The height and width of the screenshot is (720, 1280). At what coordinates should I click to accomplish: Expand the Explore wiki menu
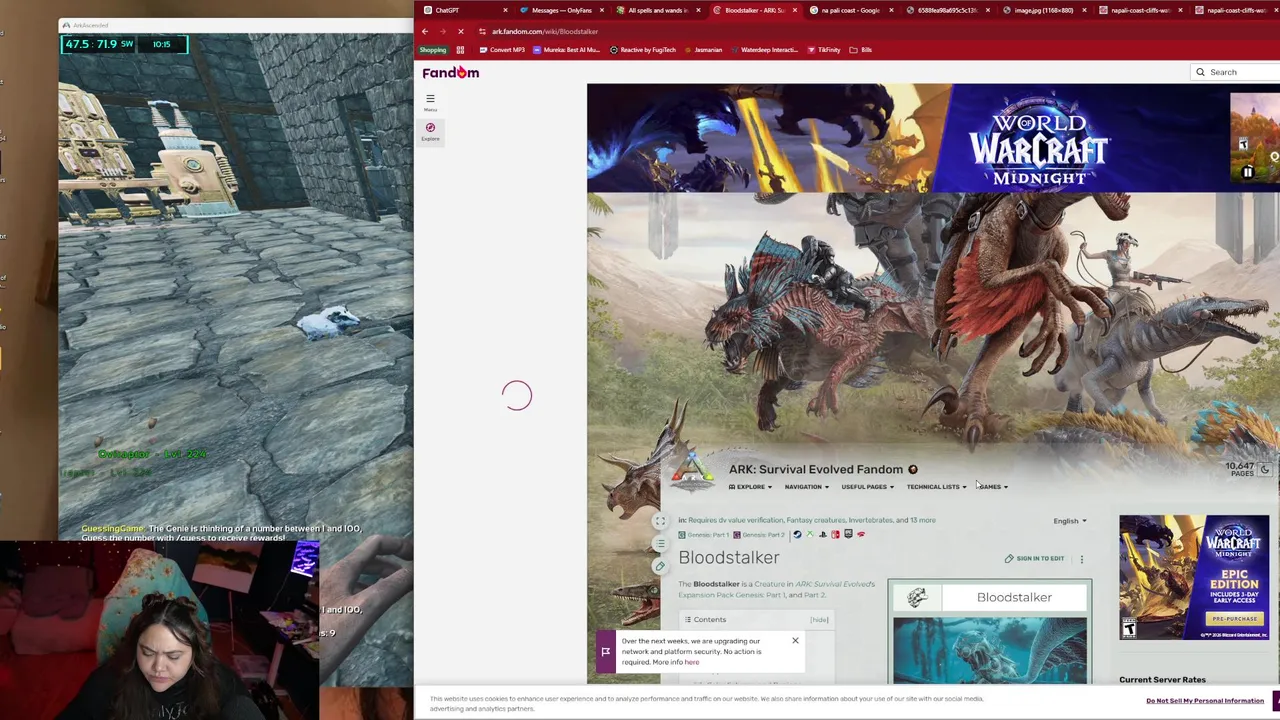pyautogui.click(x=750, y=487)
